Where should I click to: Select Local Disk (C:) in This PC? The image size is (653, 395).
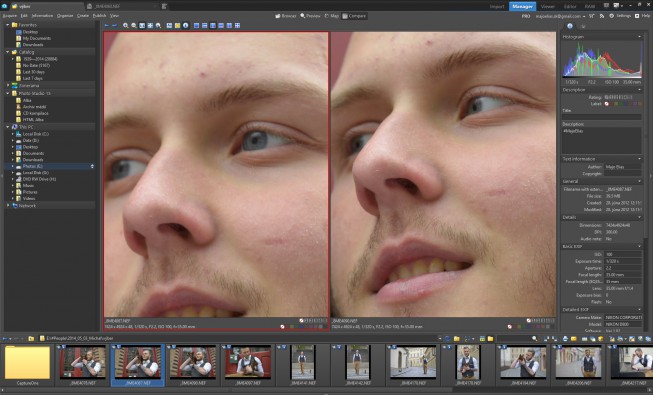[x=35, y=134]
